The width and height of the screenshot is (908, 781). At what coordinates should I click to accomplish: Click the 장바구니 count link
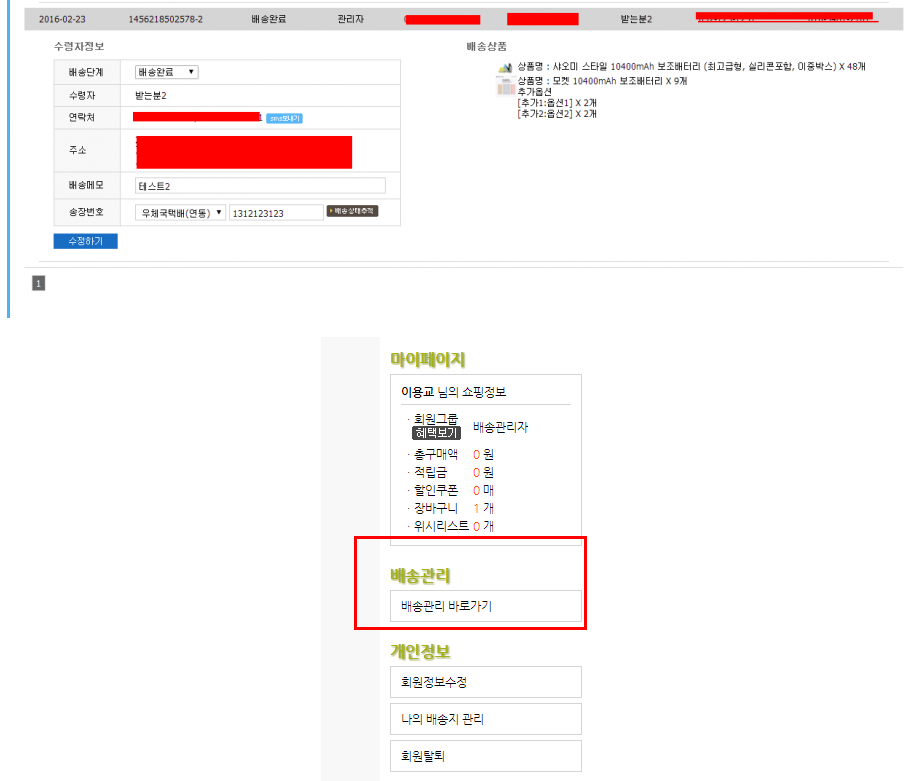(x=477, y=508)
